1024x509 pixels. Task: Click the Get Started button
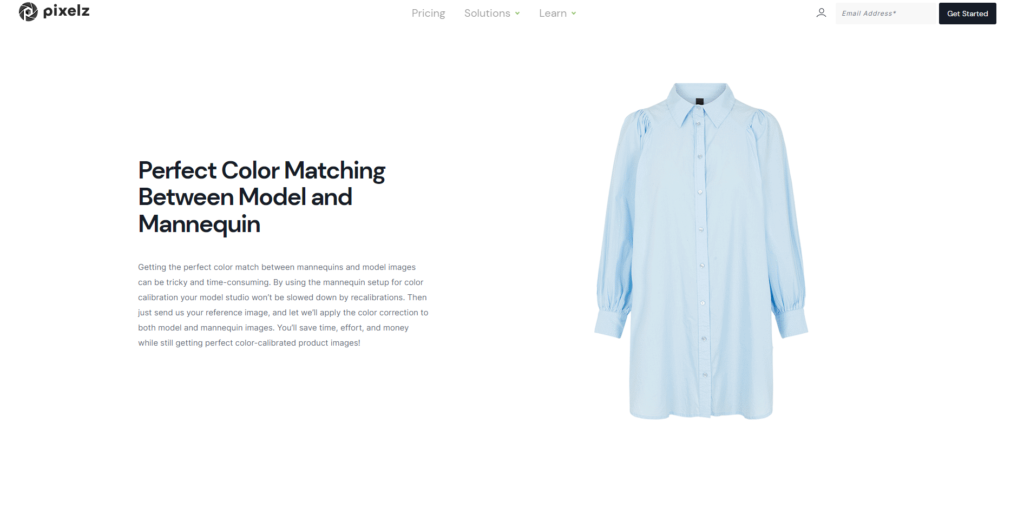pyautogui.click(x=967, y=13)
